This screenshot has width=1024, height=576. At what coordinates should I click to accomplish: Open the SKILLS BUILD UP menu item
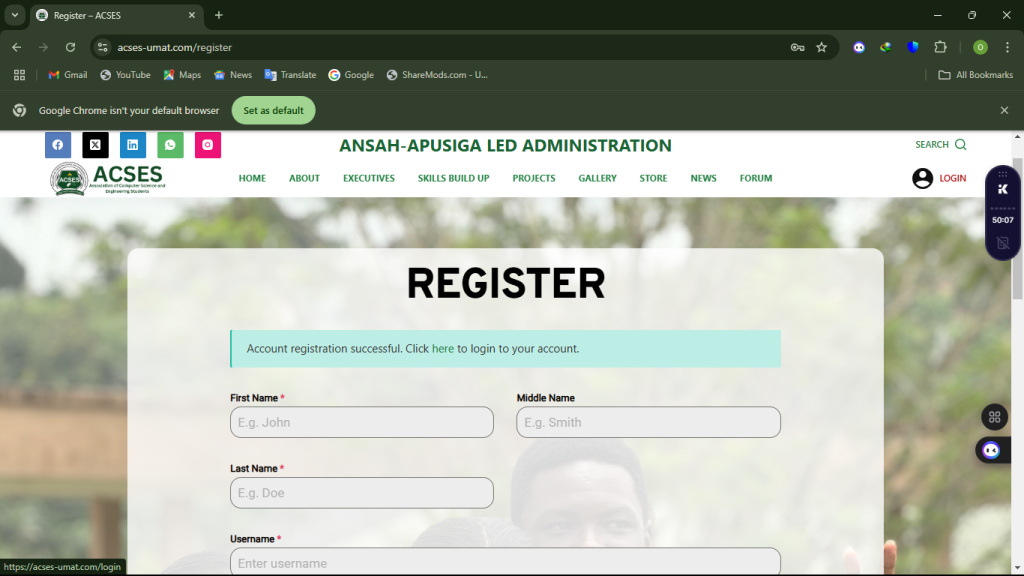pos(453,178)
